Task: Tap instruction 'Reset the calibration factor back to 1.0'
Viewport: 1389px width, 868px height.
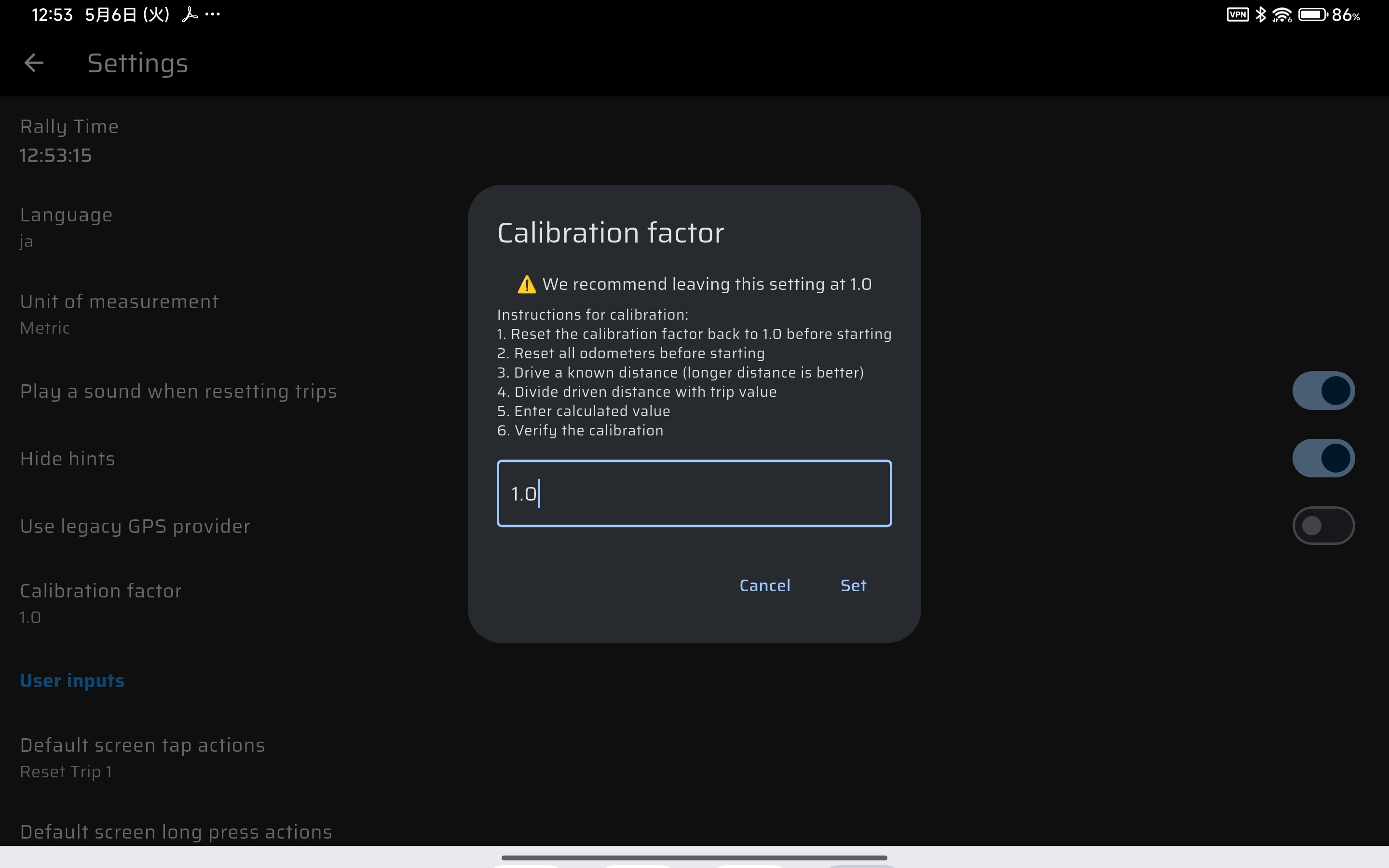Action: (x=694, y=334)
